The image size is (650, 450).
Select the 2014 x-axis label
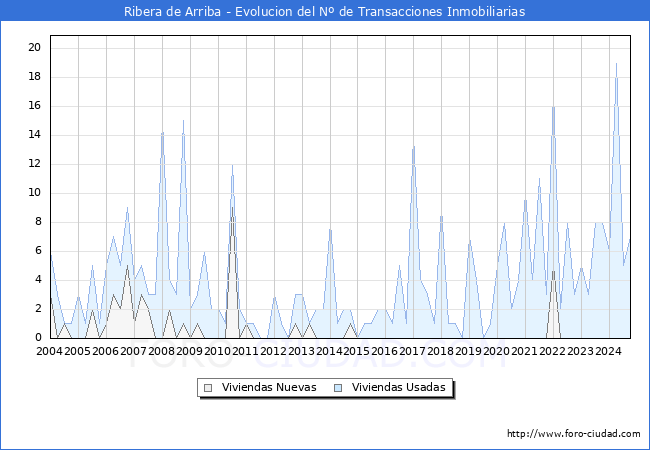click(x=329, y=351)
